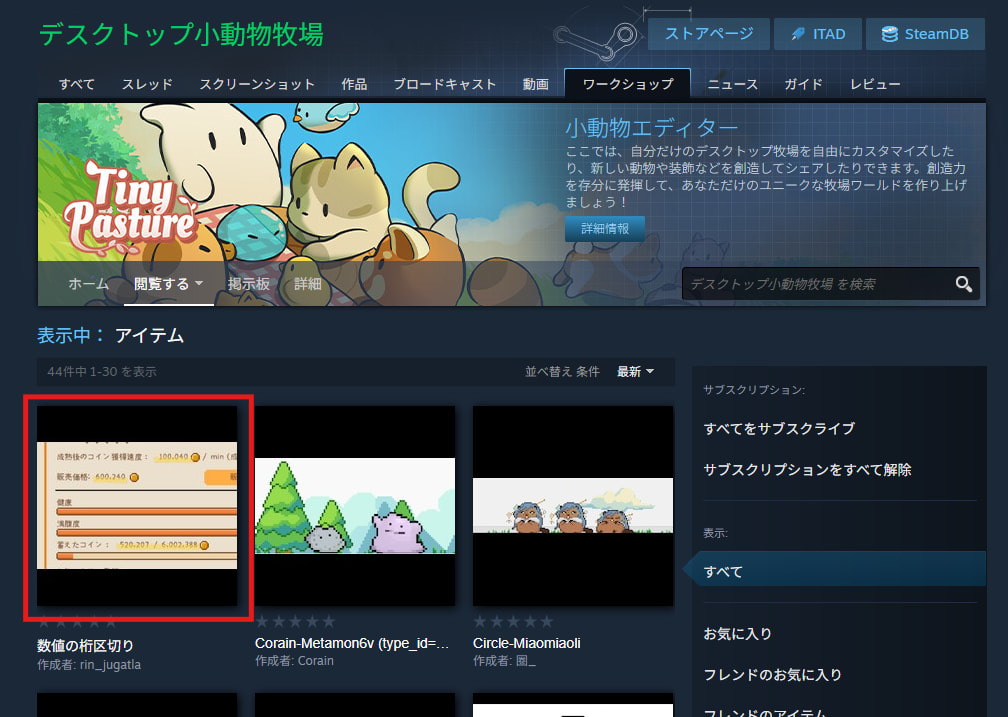Click the search magnifier icon

(963, 284)
